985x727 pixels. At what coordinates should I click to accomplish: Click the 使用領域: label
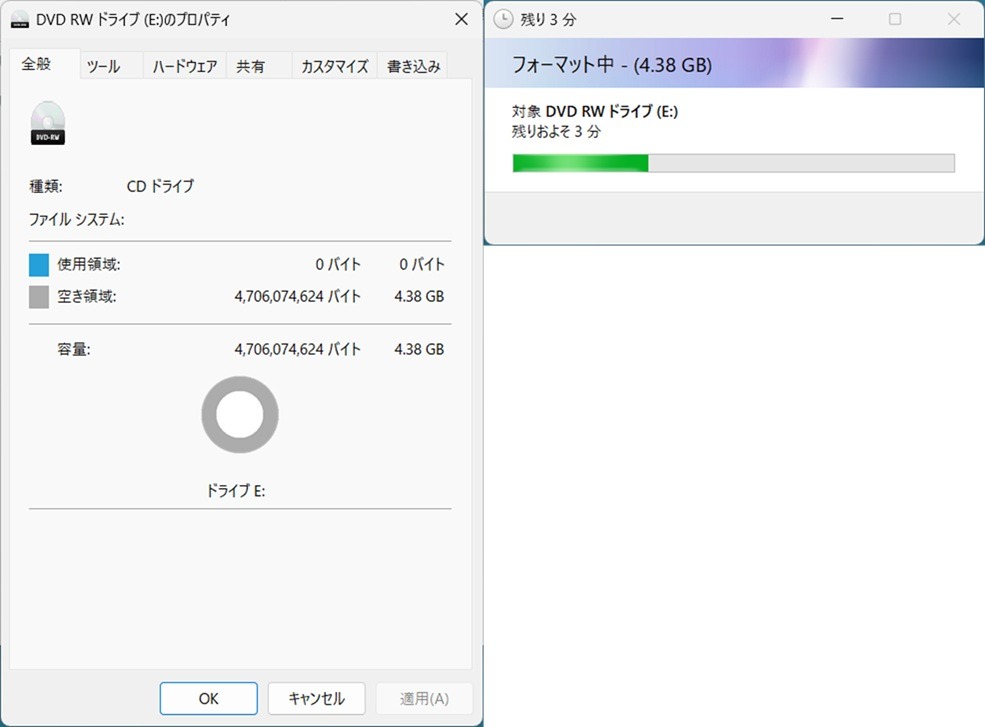pyautogui.click(x=89, y=264)
